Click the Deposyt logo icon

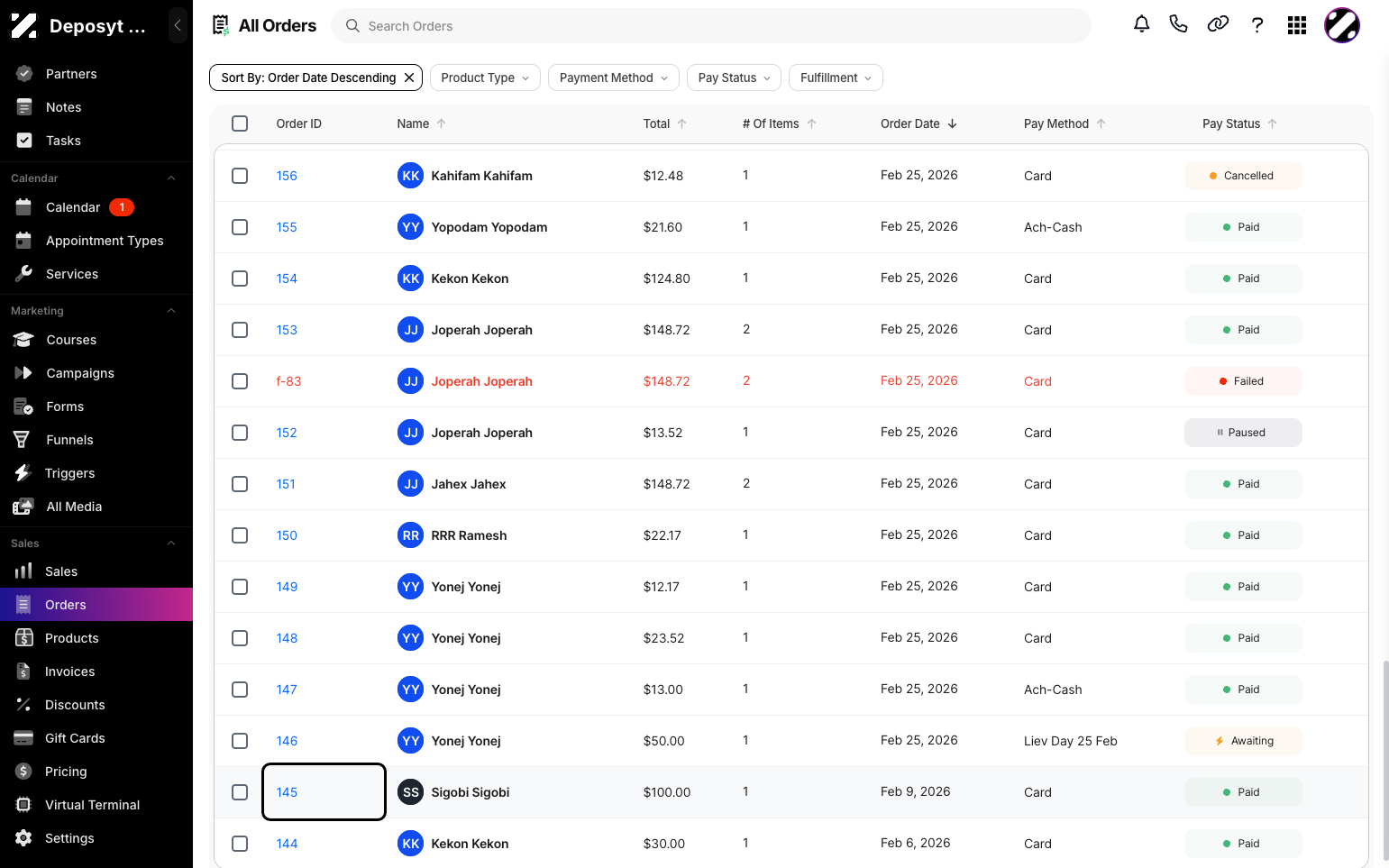point(24,26)
